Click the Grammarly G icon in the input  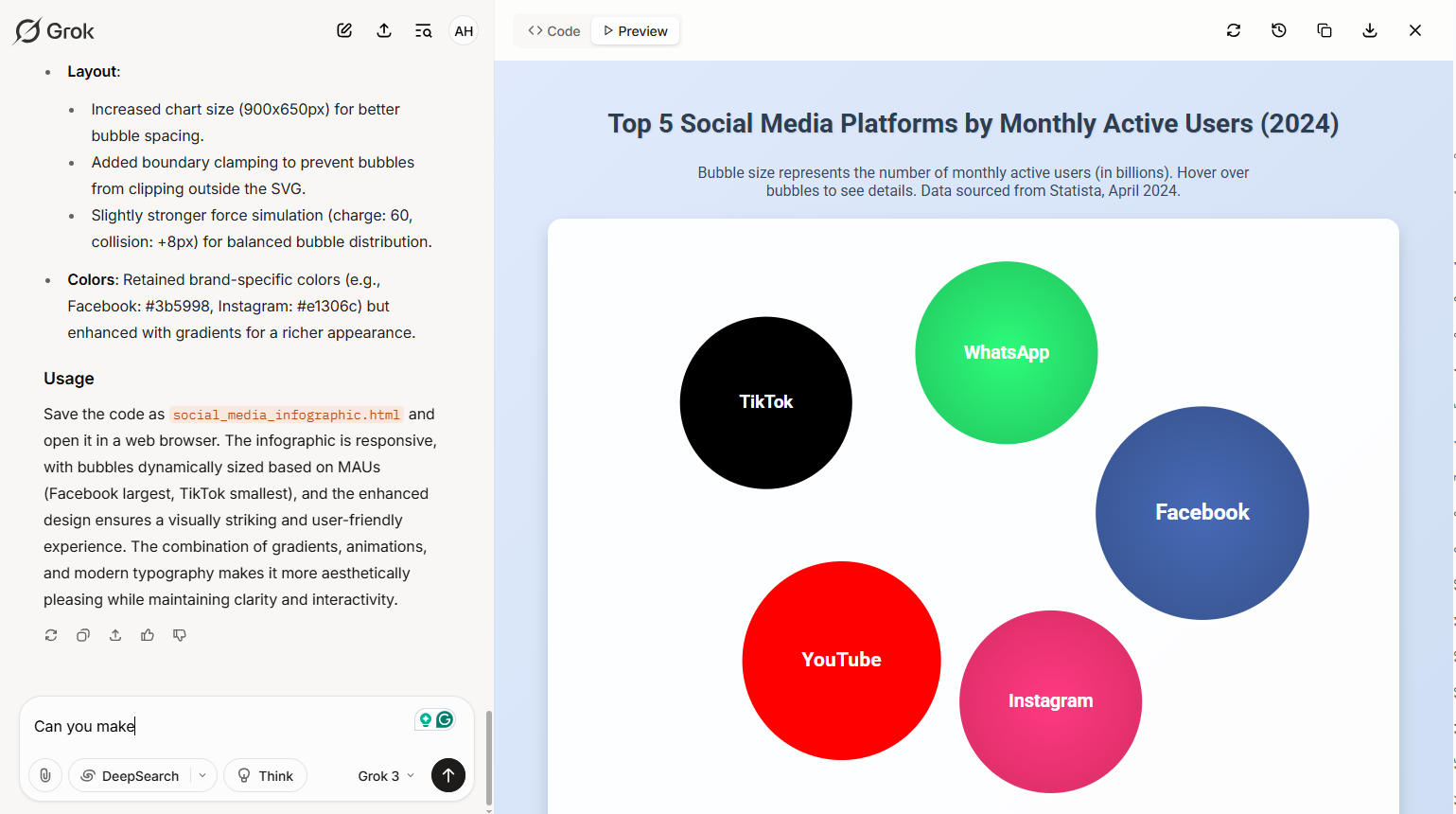pyautogui.click(x=445, y=719)
